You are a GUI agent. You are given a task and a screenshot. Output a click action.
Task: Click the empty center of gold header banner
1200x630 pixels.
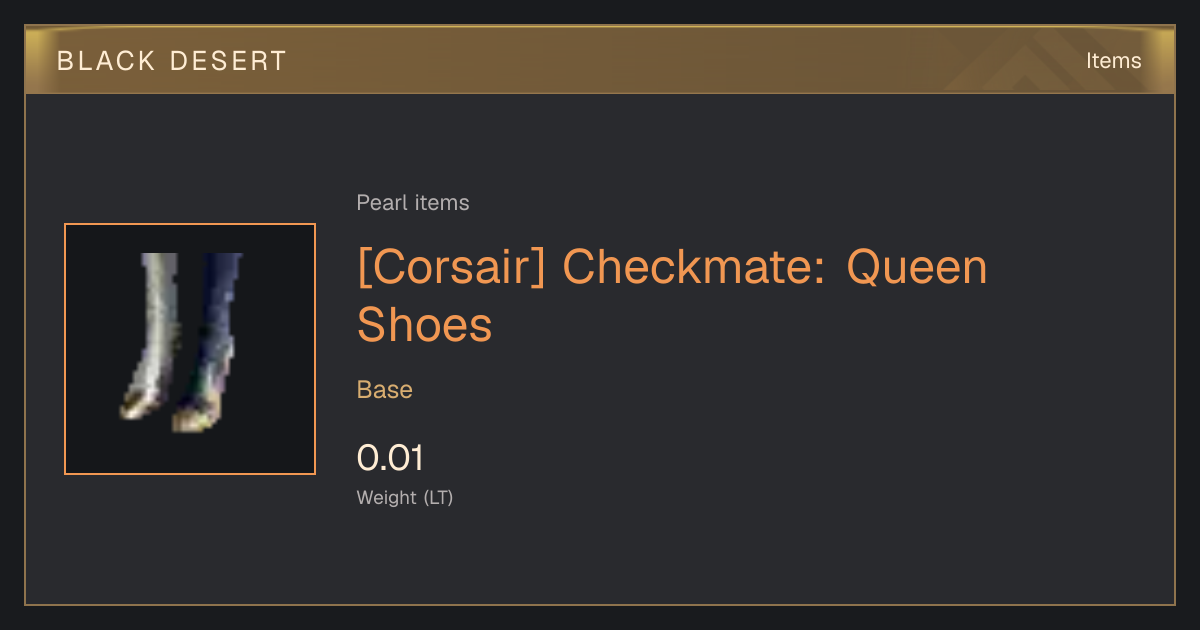click(x=600, y=60)
